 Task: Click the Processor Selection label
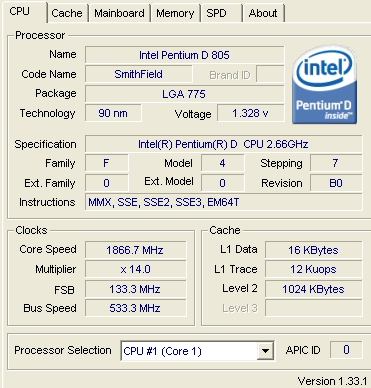click(63, 350)
